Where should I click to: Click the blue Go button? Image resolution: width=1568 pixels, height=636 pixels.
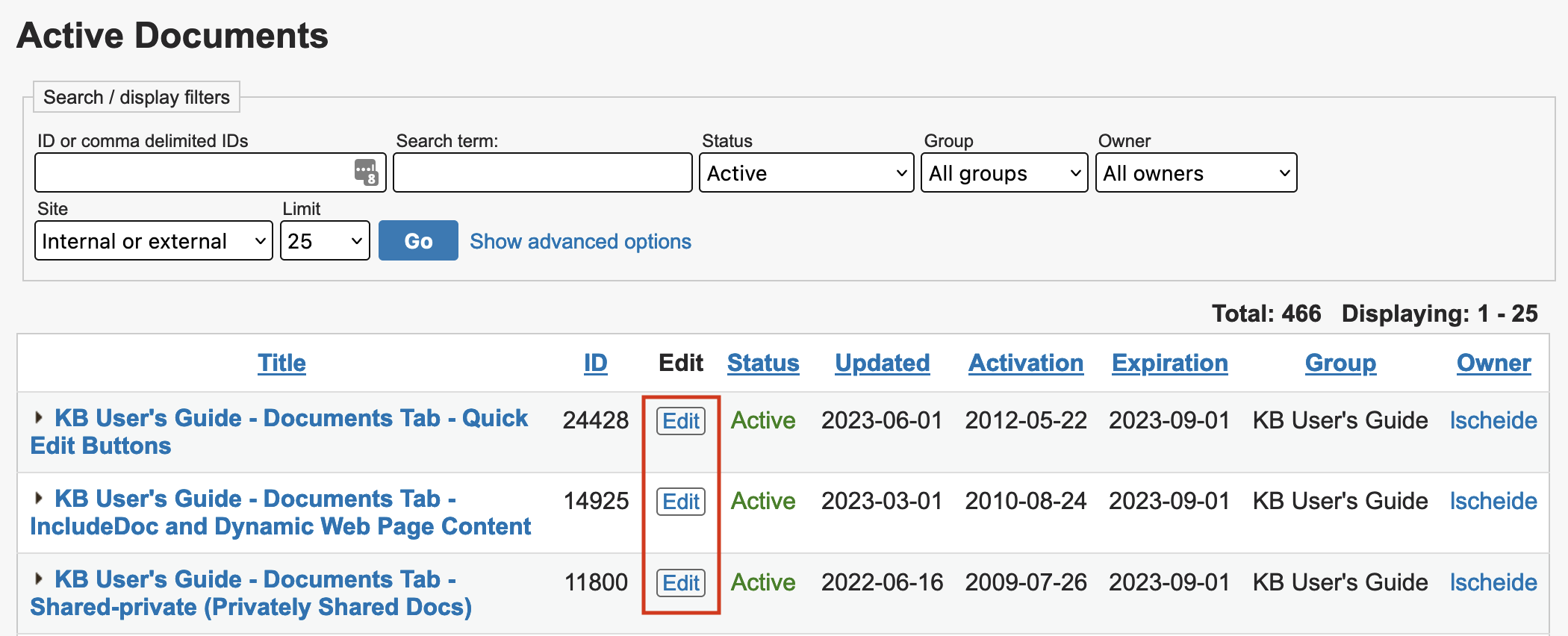[x=418, y=240]
